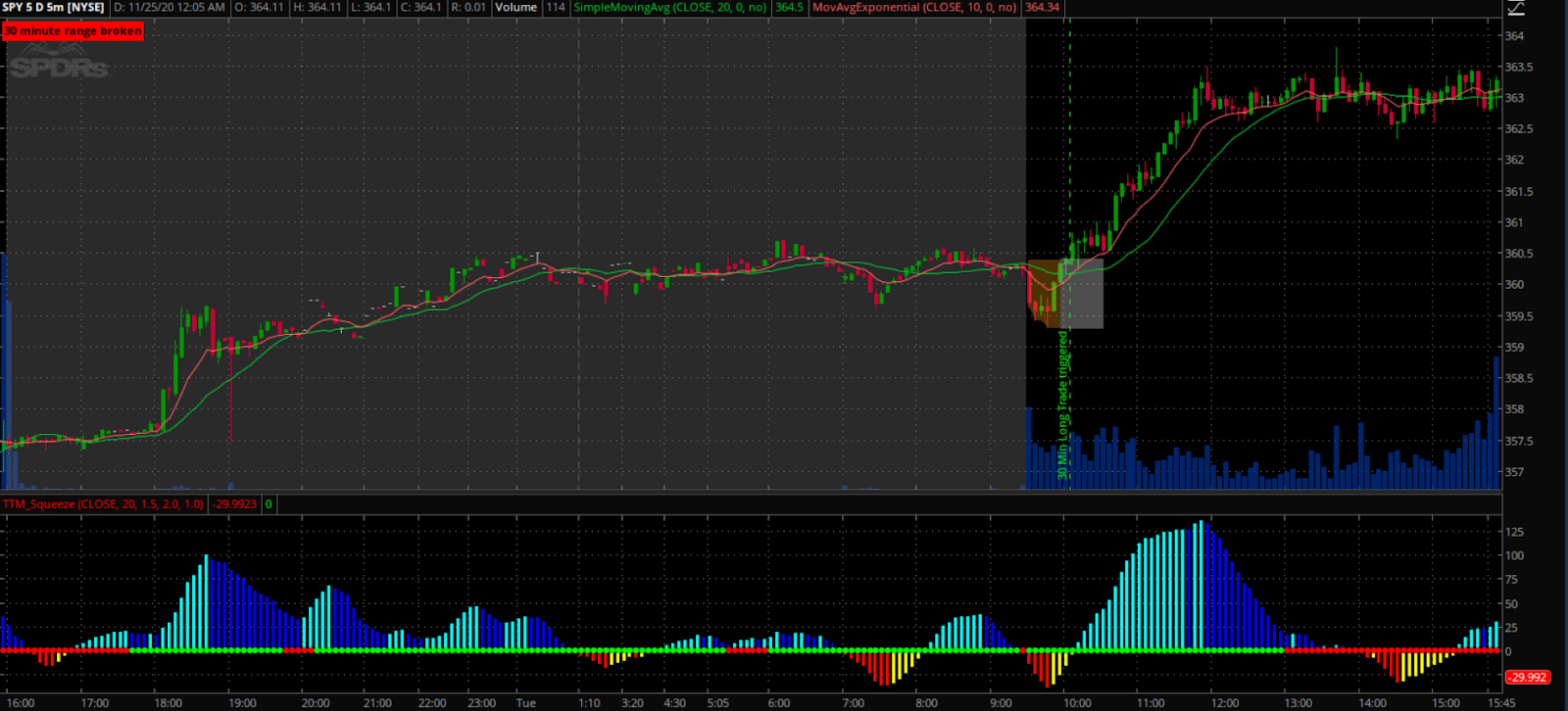Click the 362.5 price axis label
The width and height of the screenshot is (1568, 711).
[x=1519, y=129]
